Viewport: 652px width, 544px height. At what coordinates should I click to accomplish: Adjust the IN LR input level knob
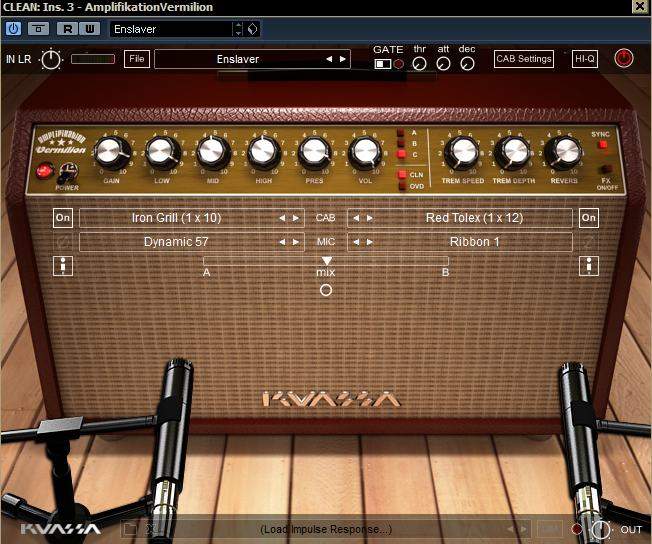(x=51, y=59)
